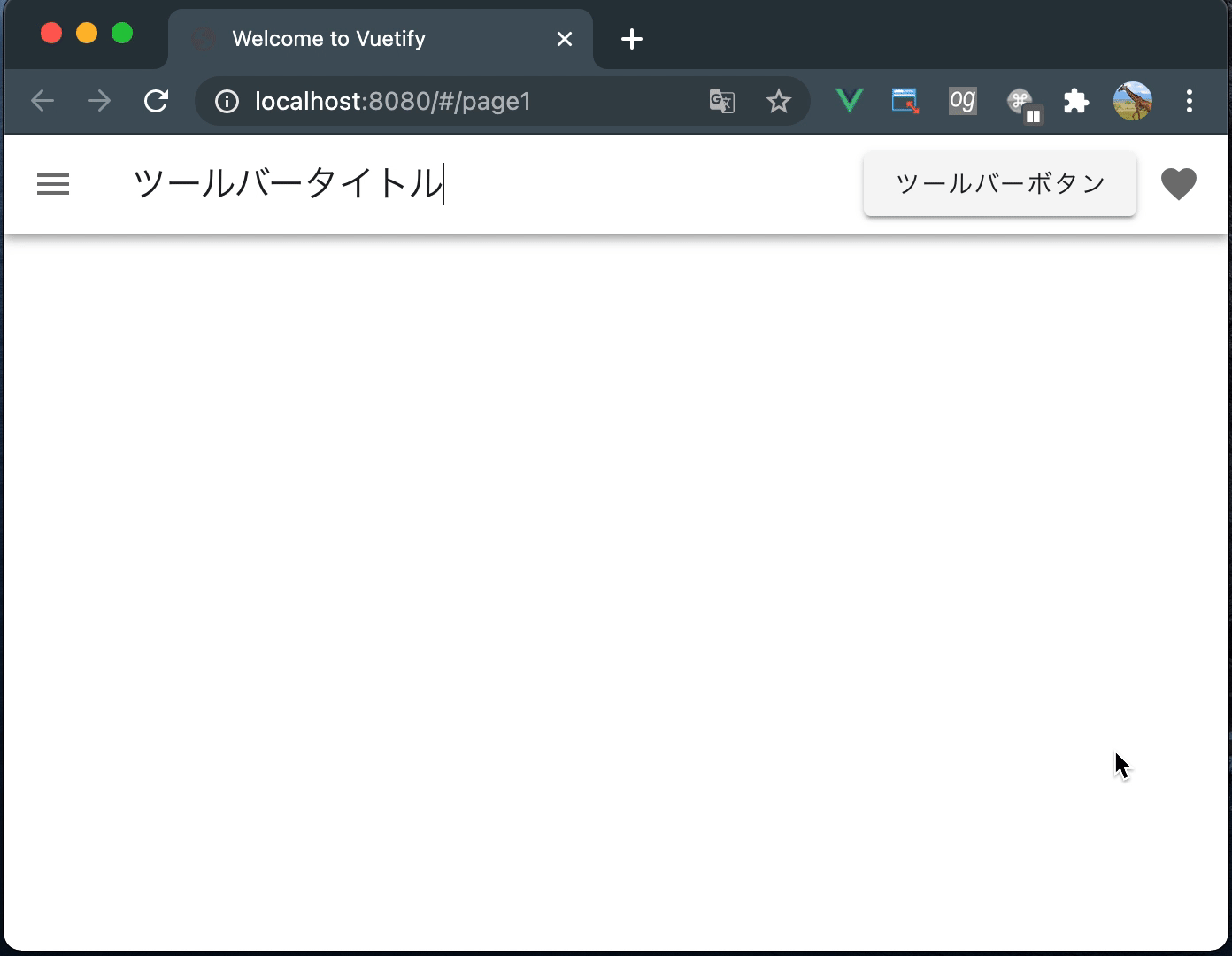The width and height of the screenshot is (1232, 956).
Task: Click the site information icon in address bar
Action: [227, 101]
